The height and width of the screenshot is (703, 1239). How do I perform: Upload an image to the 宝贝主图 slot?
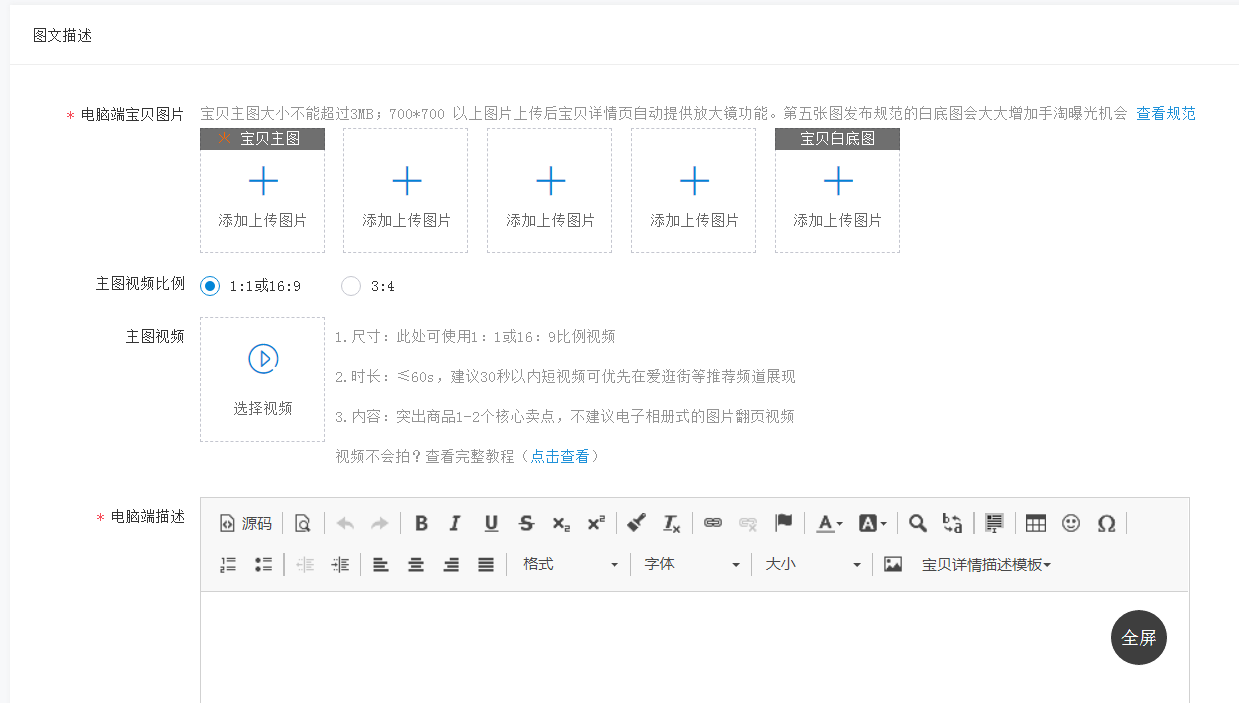click(x=262, y=190)
